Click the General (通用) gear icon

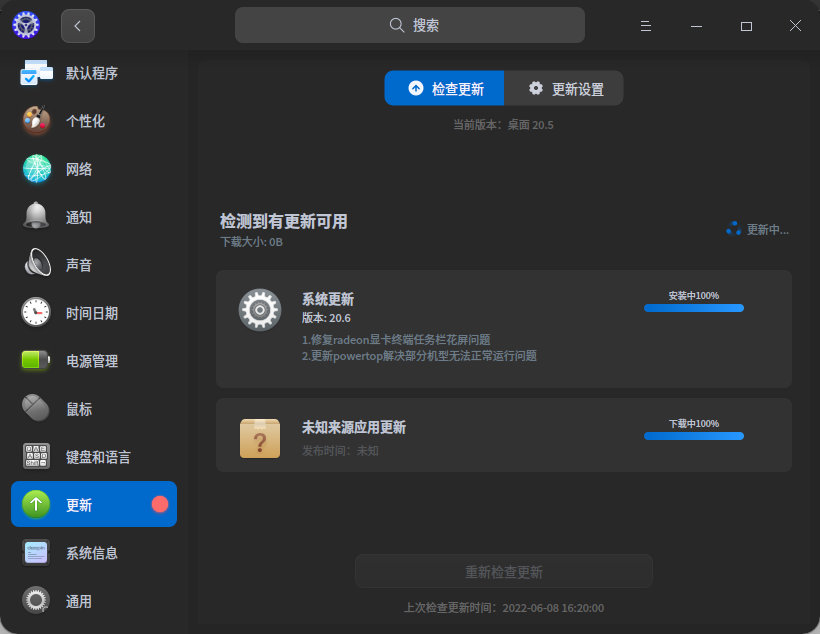pos(36,600)
